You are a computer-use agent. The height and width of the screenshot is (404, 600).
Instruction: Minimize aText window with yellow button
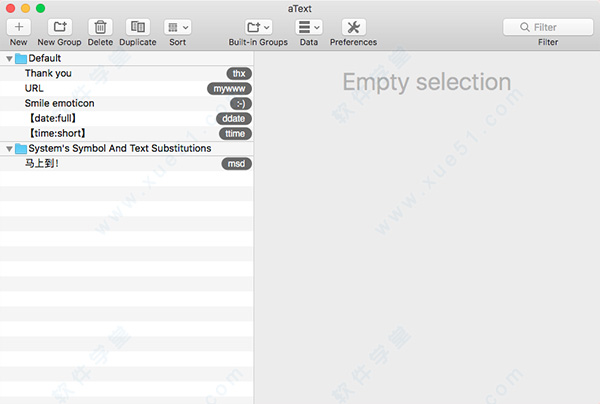point(26,8)
